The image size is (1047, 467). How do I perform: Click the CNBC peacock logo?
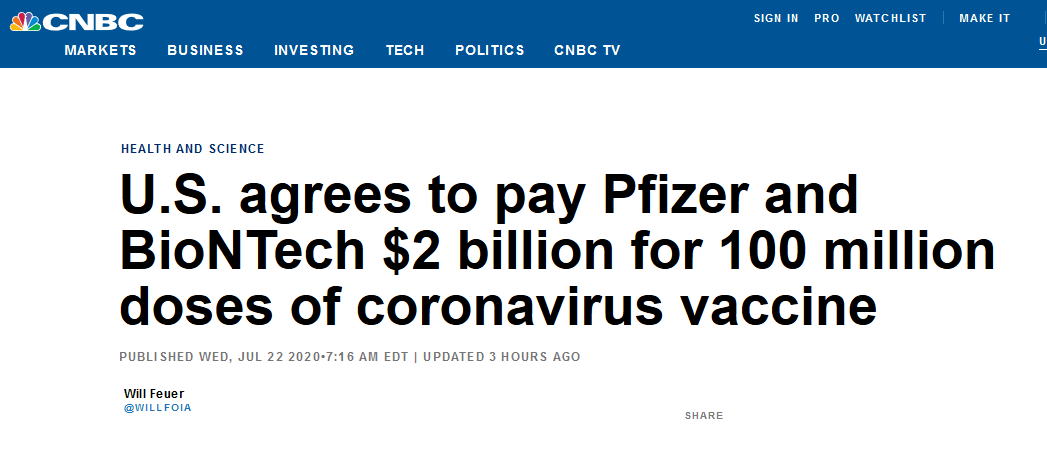25,22
